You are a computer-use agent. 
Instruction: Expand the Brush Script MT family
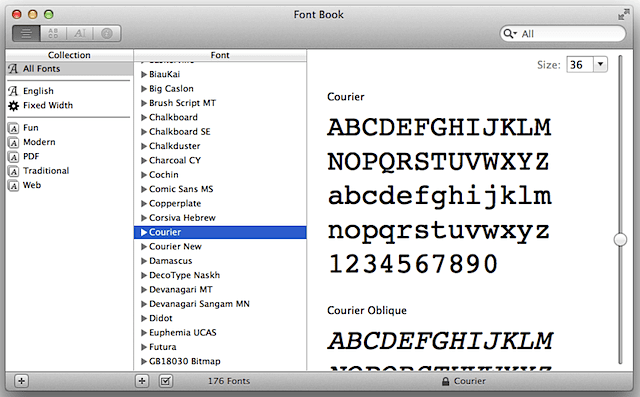(x=144, y=103)
